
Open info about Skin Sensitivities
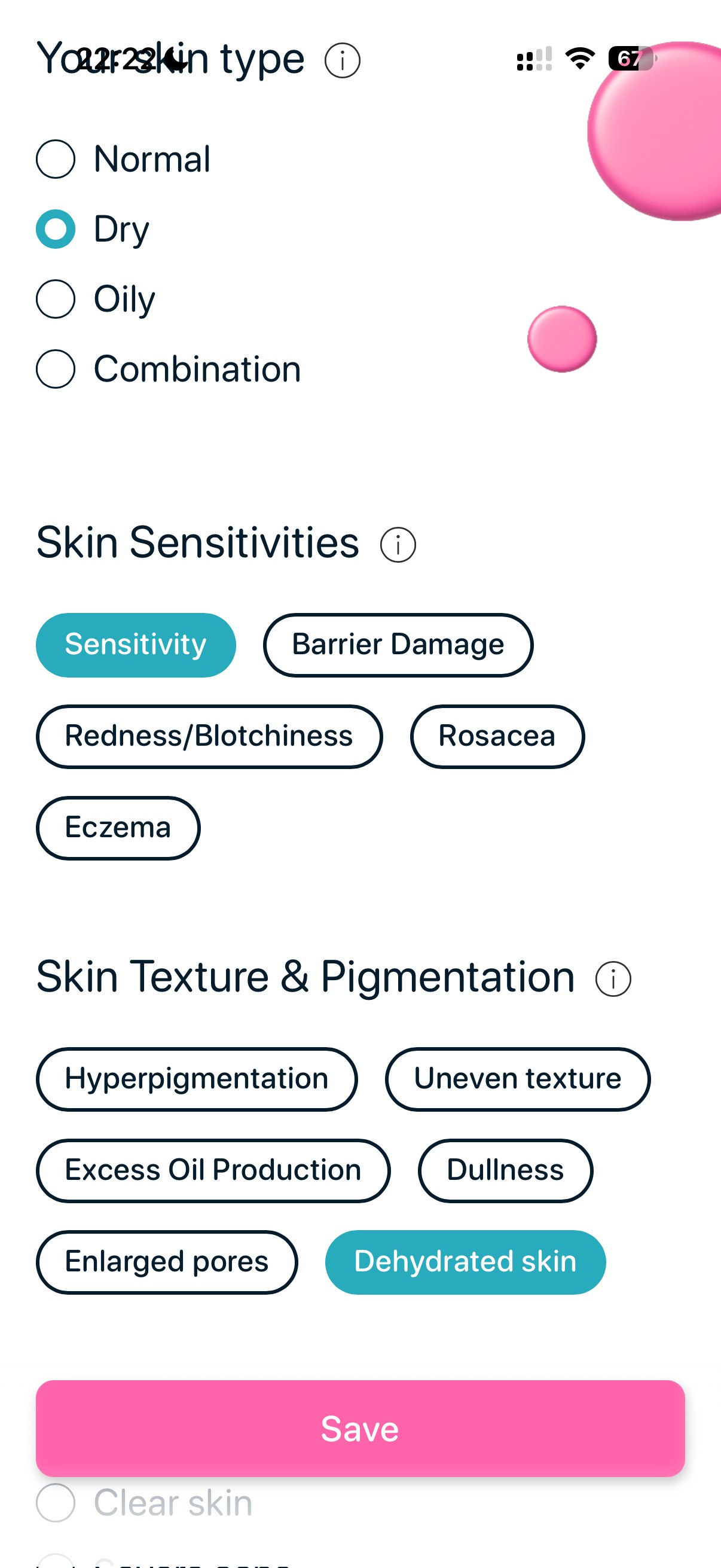point(397,544)
